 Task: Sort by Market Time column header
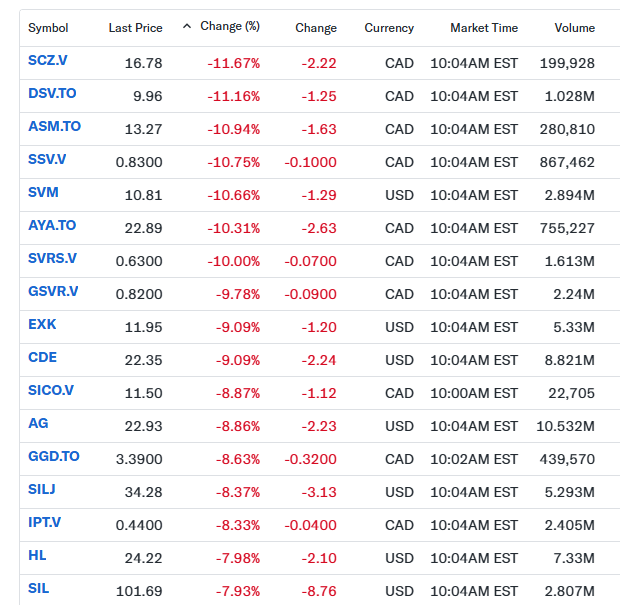pyautogui.click(x=484, y=28)
